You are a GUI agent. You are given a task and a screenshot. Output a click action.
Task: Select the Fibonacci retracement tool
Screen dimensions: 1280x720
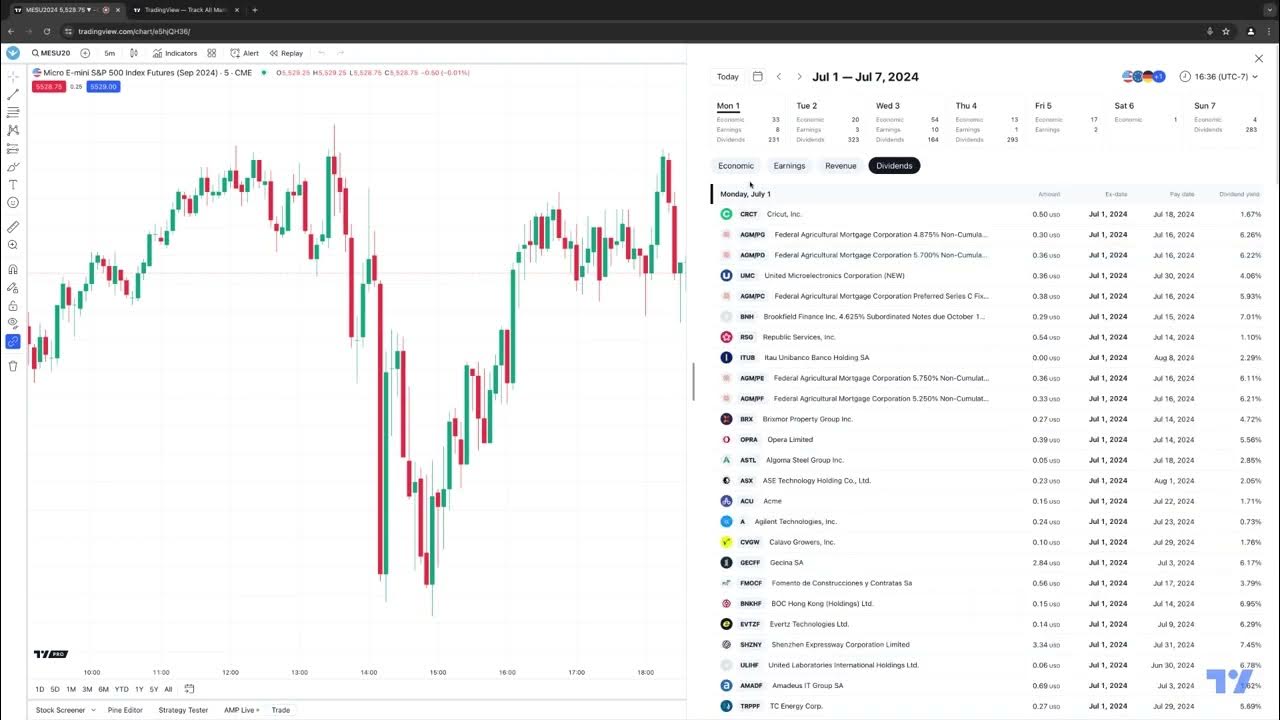[13, 113]
